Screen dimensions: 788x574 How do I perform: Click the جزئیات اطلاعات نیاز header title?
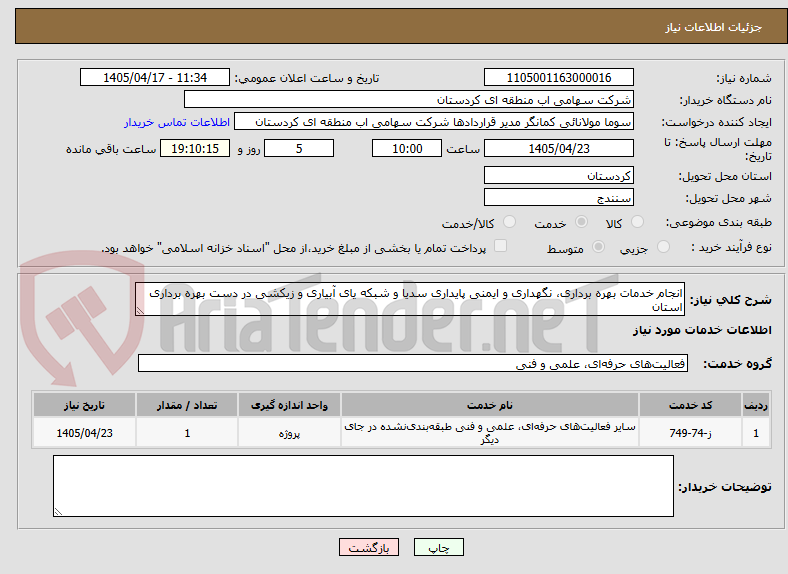(x=714, y=27)
